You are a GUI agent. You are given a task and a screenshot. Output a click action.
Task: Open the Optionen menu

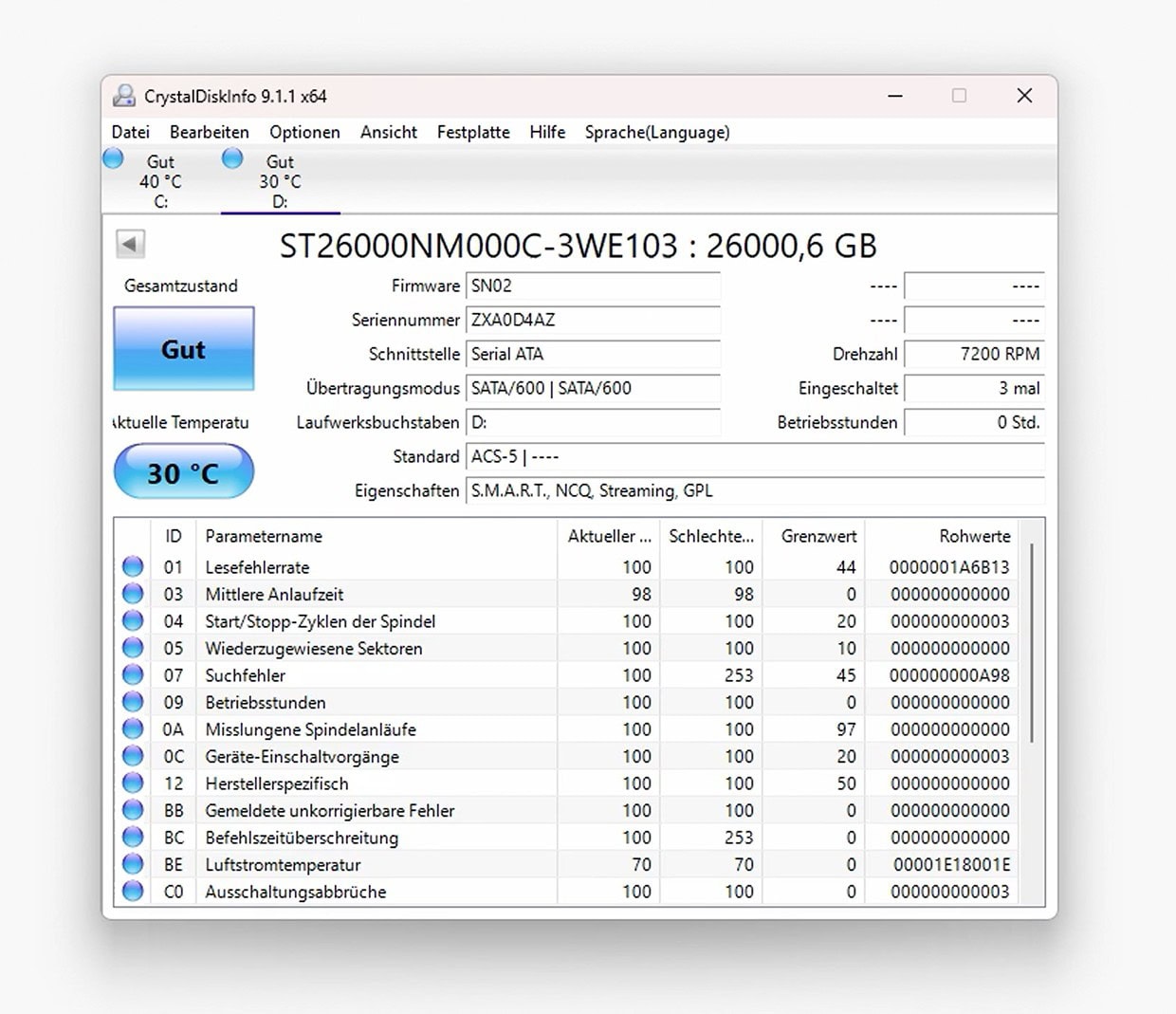tap(304, 132)
